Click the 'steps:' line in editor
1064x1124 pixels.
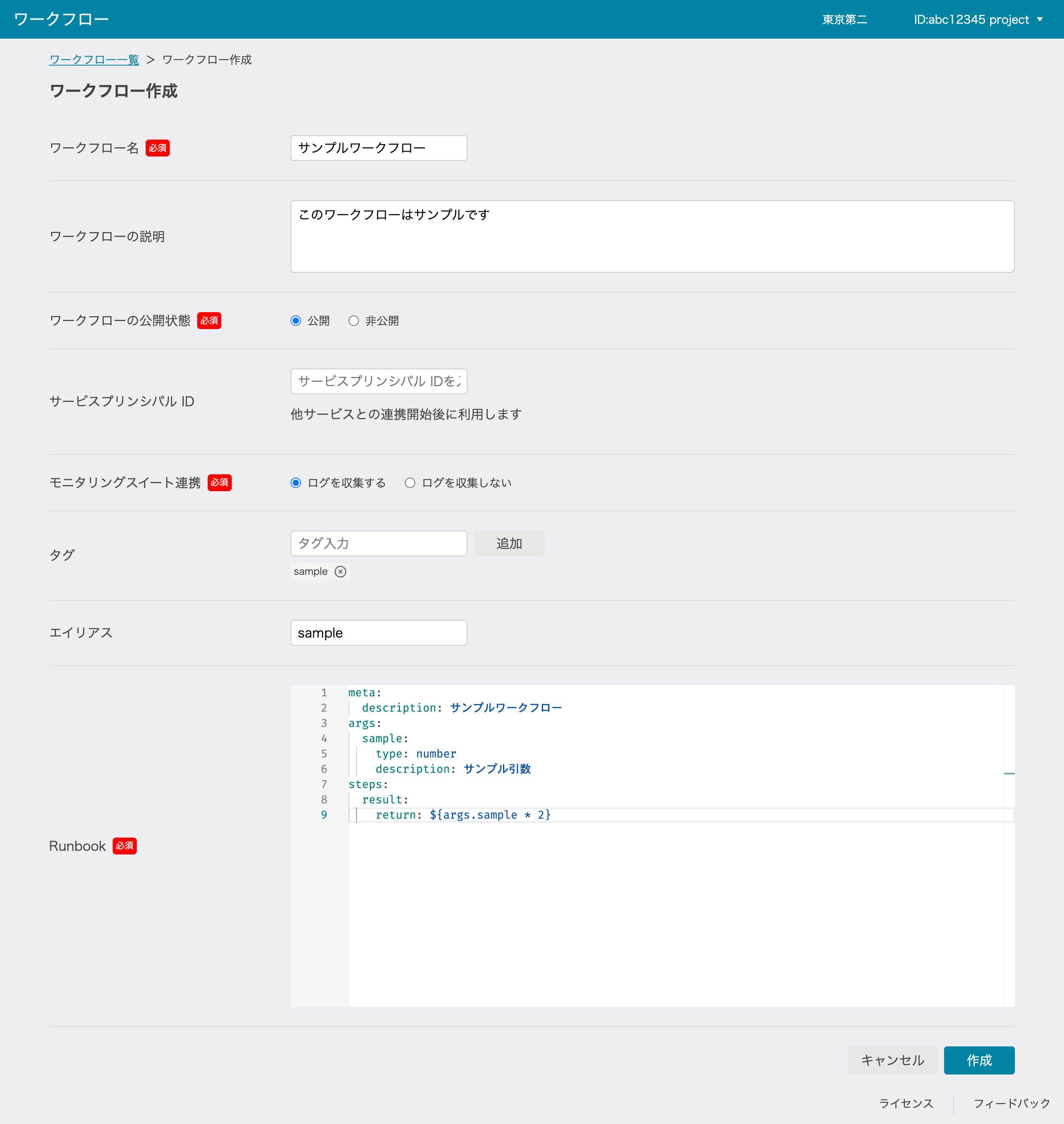point(368,784)
